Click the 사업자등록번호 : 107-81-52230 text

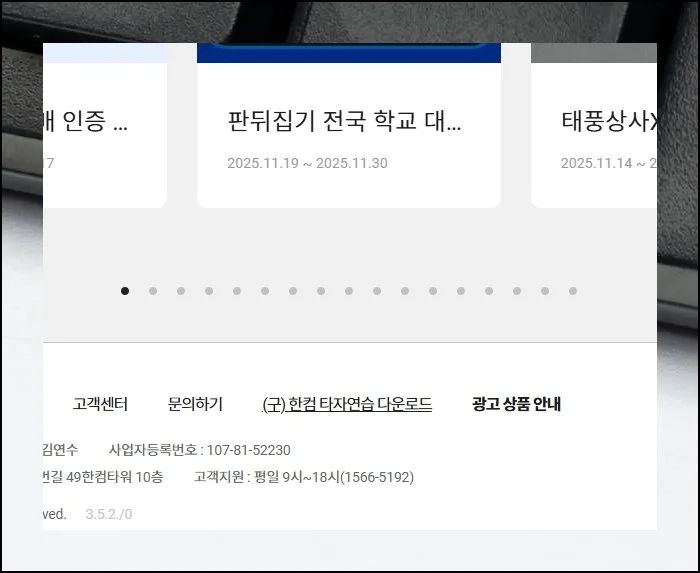pos(200,450)
